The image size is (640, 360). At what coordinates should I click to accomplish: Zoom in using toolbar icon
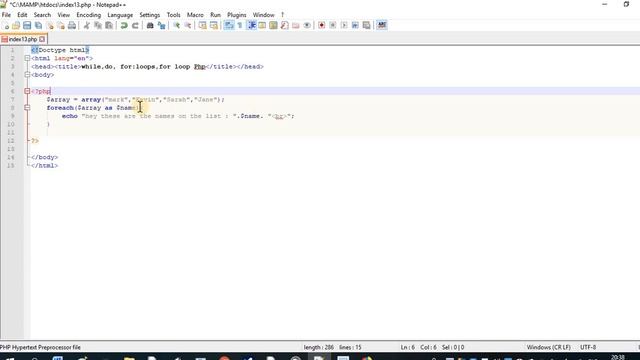[176, 25]
